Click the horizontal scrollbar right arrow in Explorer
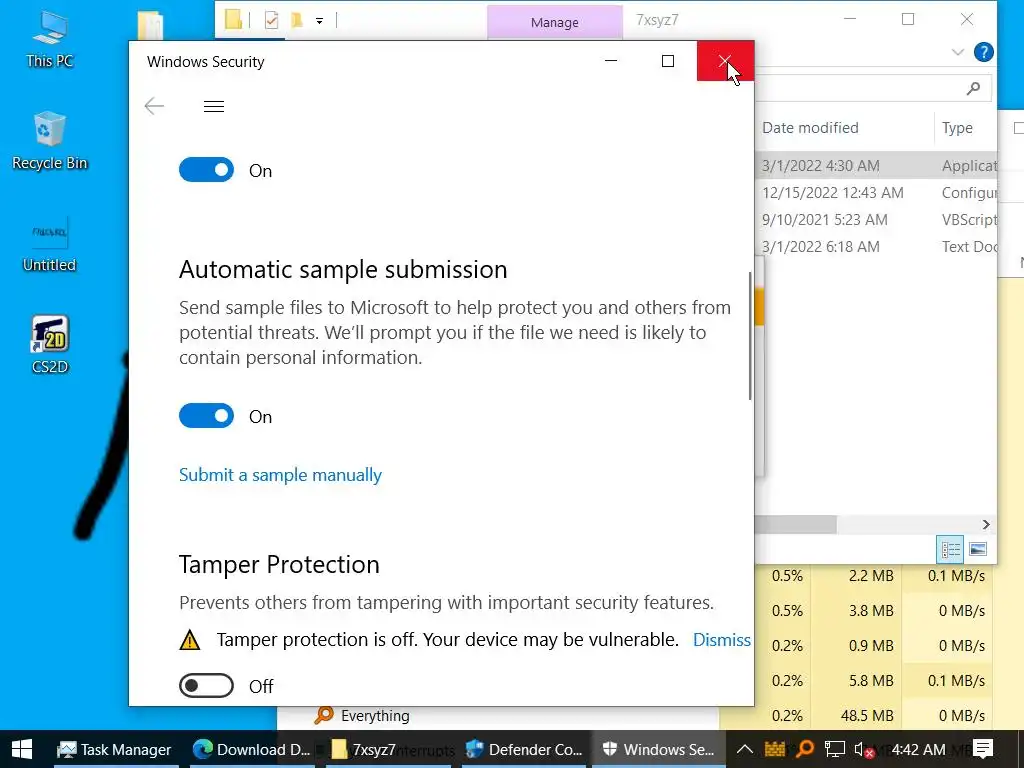The image size is (1024, 768). click(985, 524)
